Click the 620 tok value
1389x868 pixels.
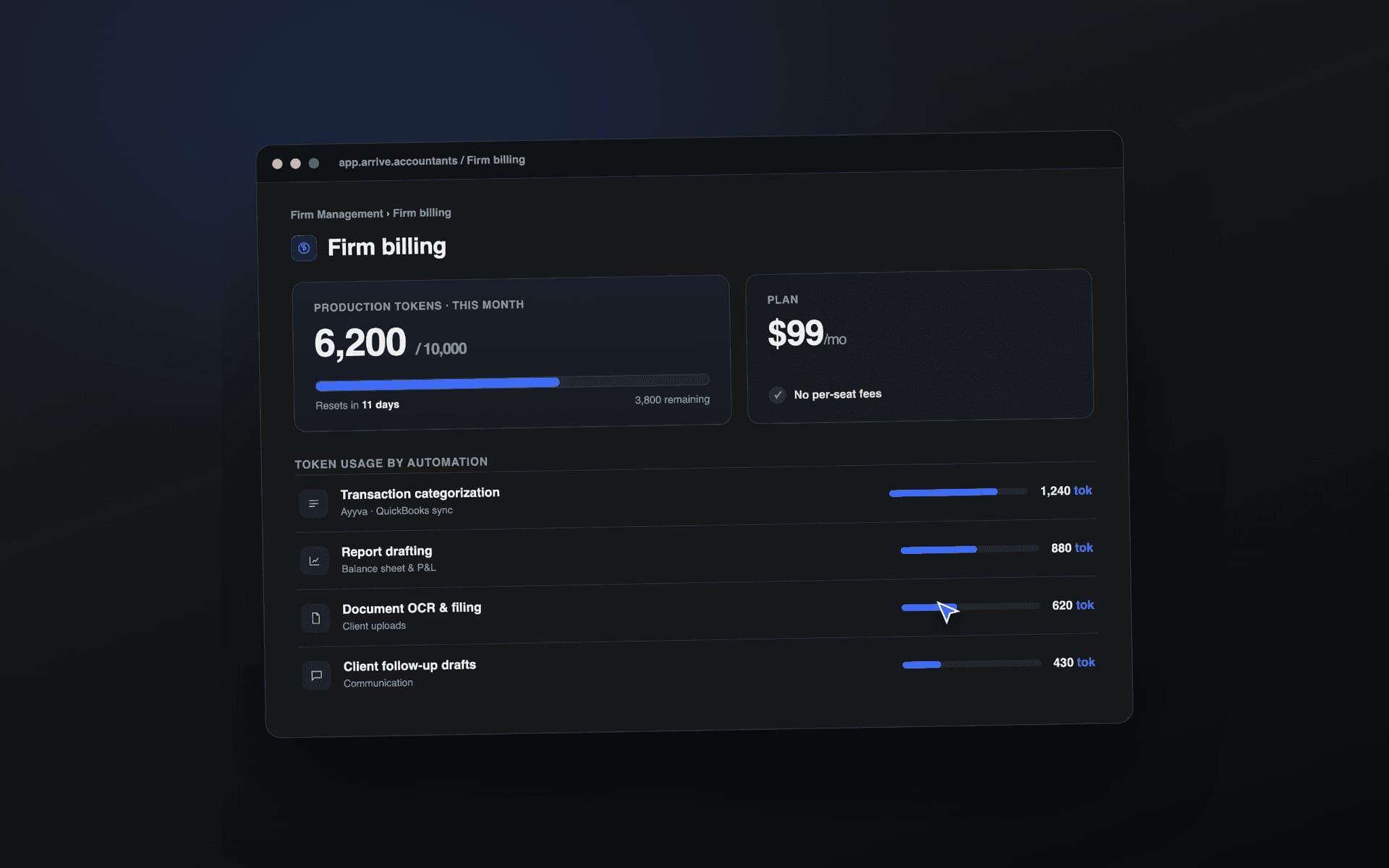point(1073,605)
